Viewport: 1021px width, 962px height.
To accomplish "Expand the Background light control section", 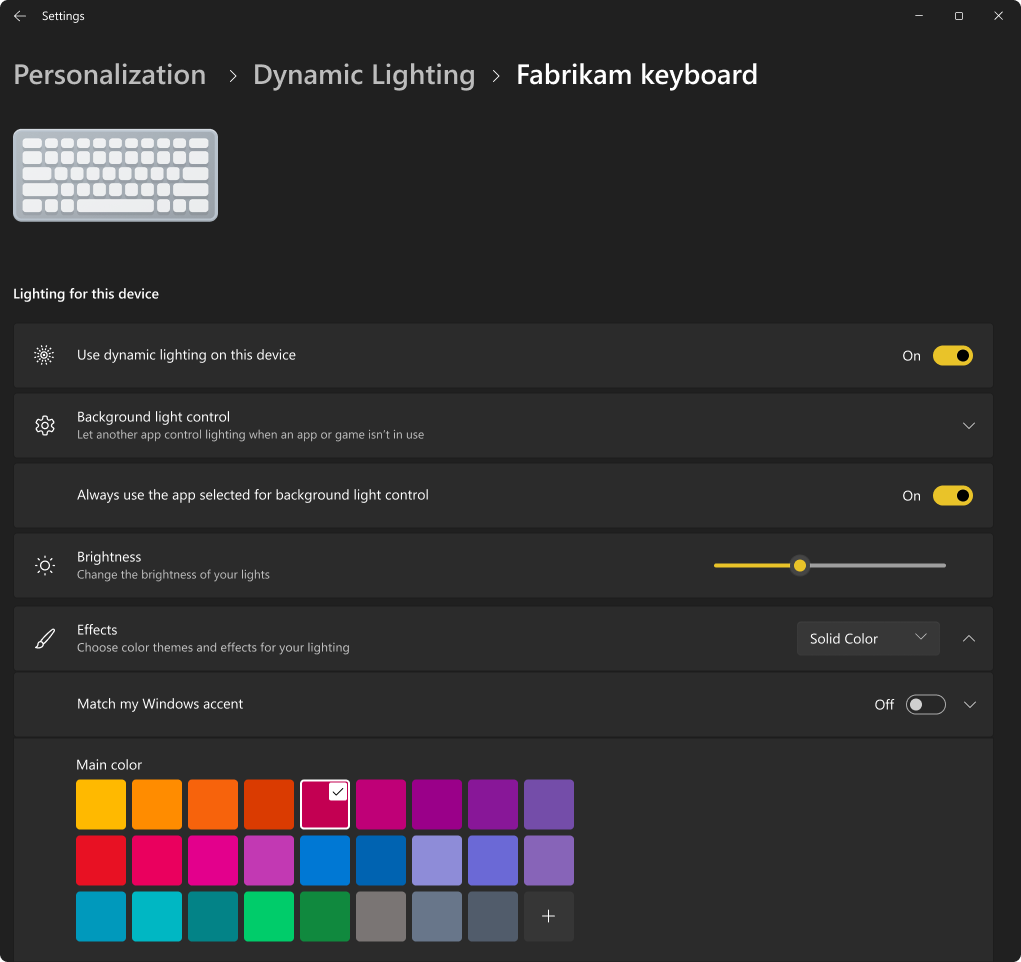I will (968, 425).
